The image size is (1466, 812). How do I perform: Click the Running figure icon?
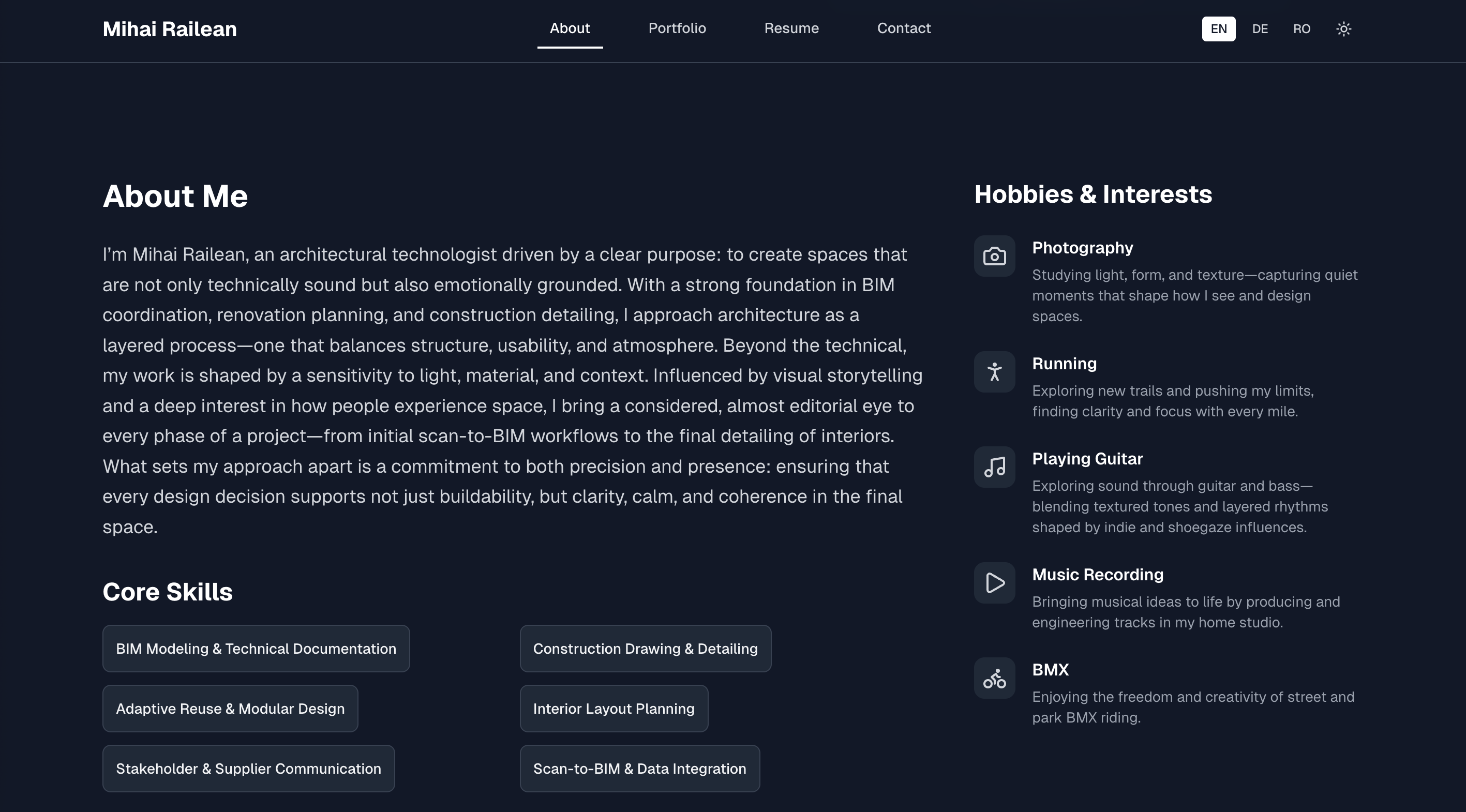[x=994, y=372]
